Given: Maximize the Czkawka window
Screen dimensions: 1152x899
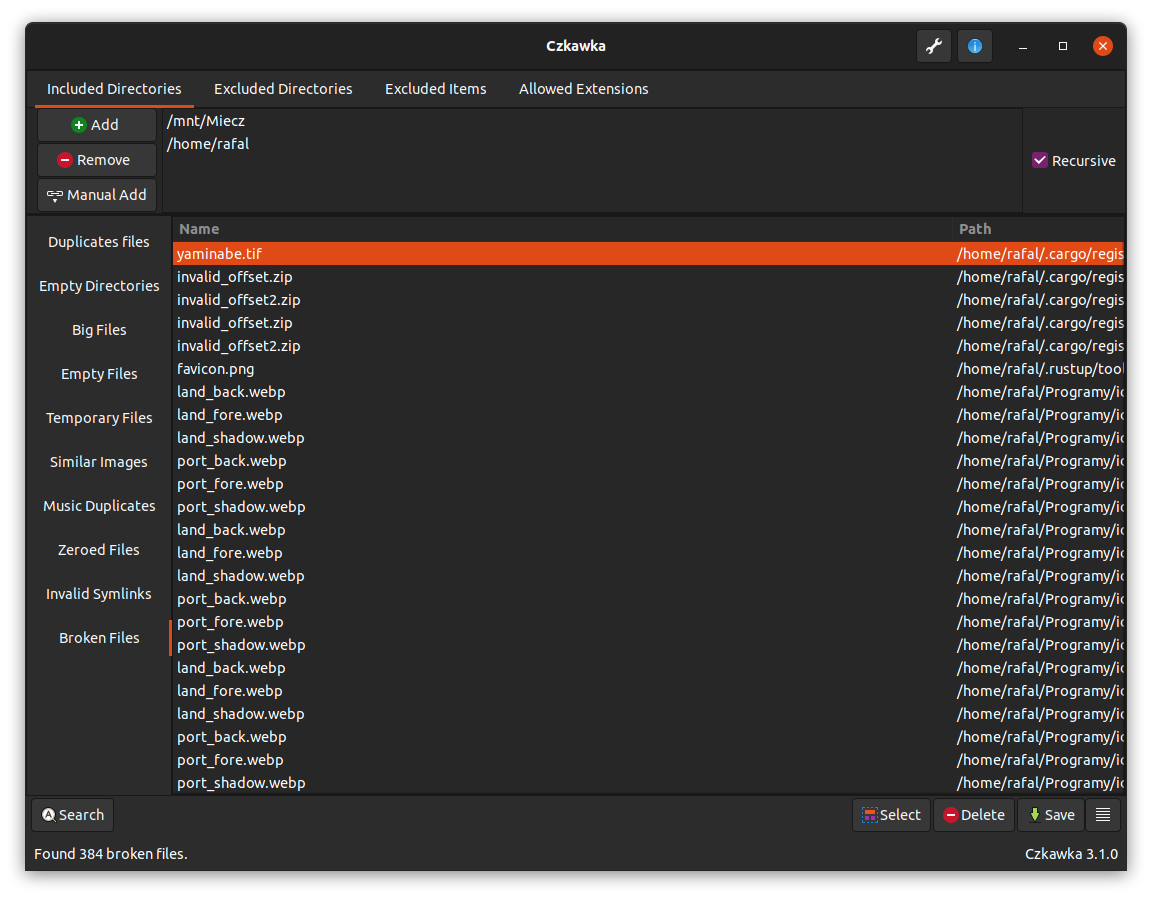Looking at the screenshot, I should (x=1062, y=46).
